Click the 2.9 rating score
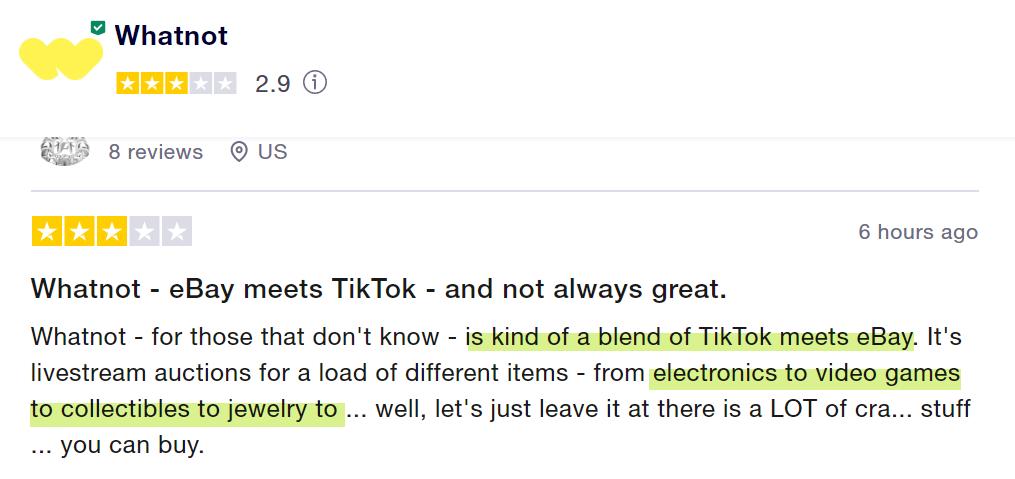Screen dimensions: 1015x479 [272, 84]
